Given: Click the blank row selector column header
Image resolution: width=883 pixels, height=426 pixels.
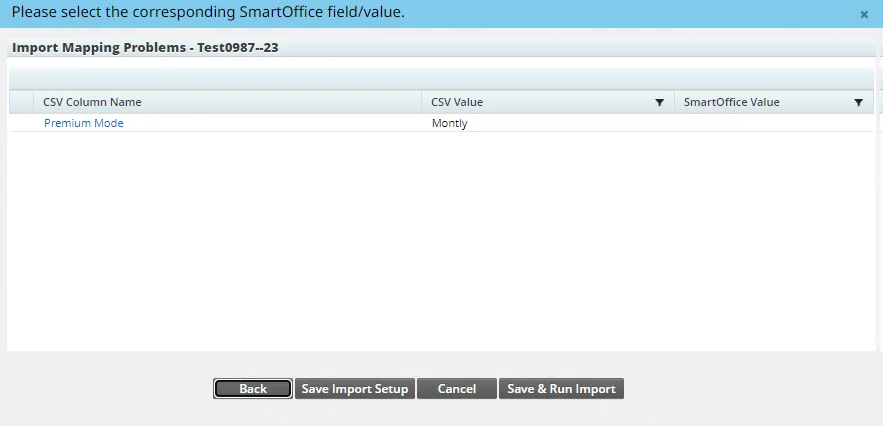Looking at the screenshot, I should pyautogui.click(x=21, y=102).
